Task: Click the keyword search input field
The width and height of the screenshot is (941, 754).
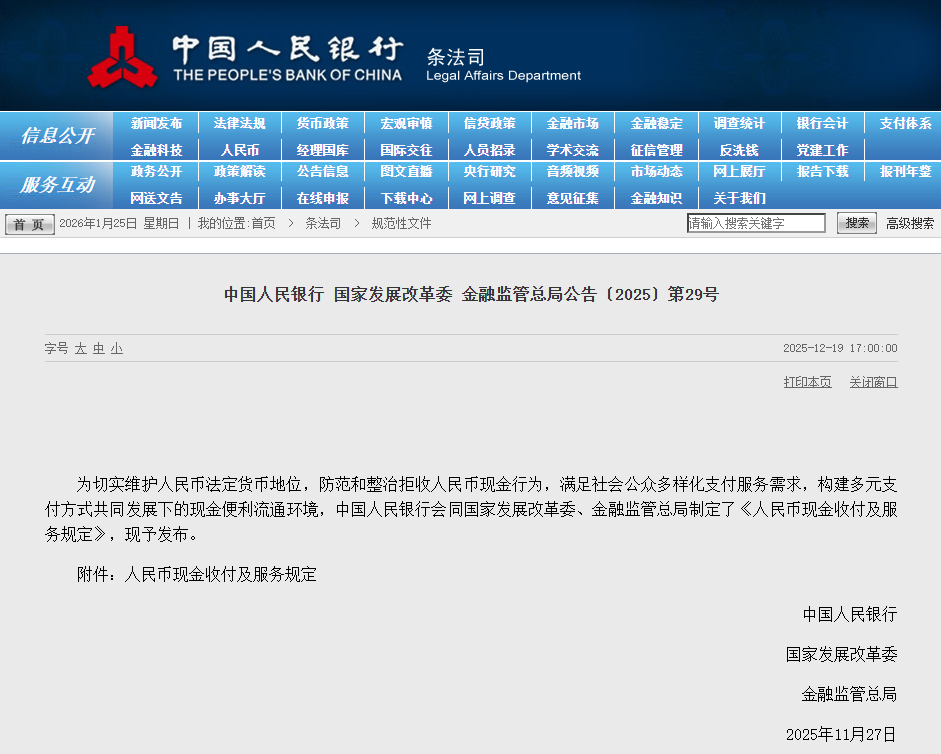Action: pyautogui.click(x=757, y=222)
